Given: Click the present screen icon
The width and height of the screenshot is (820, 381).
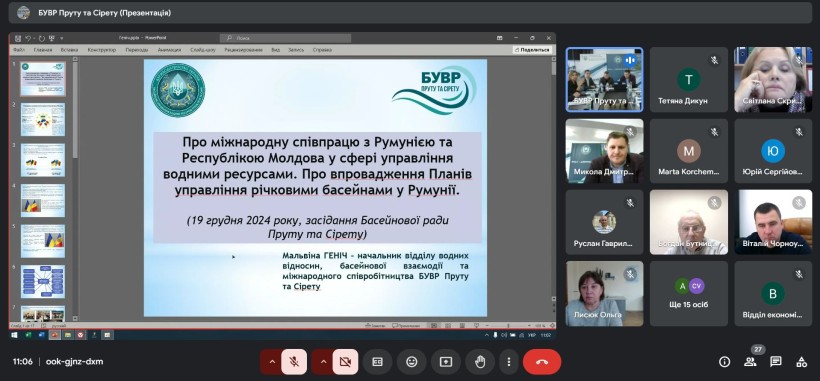Looking at the screenshot, I should click(x=446, y=362).
